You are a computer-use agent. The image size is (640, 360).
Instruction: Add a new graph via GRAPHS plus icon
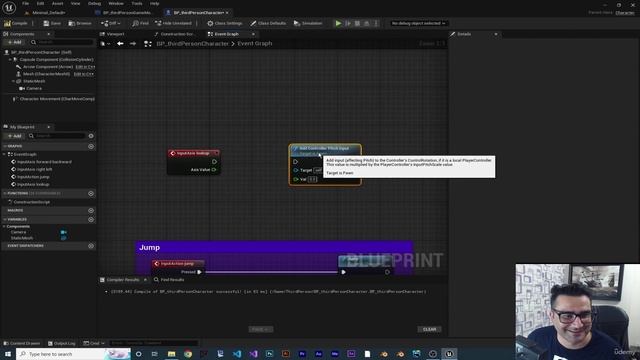click(91, 146)
